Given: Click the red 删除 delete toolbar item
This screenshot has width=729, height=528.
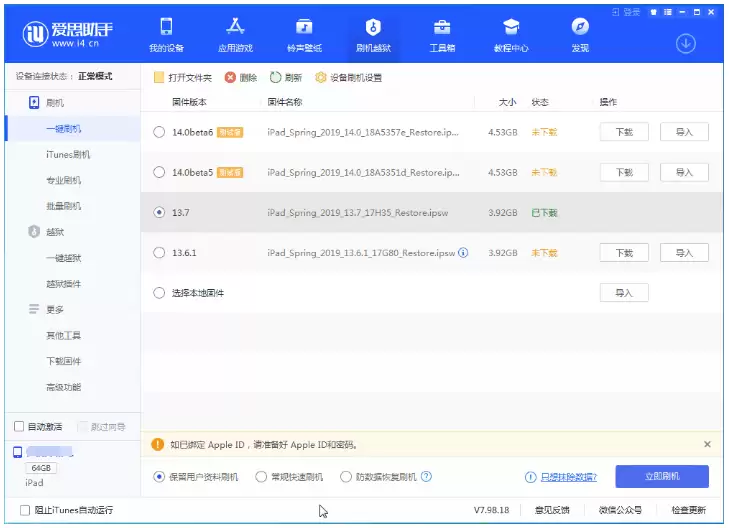Looking at the screenshot, I should coord(241,78).
